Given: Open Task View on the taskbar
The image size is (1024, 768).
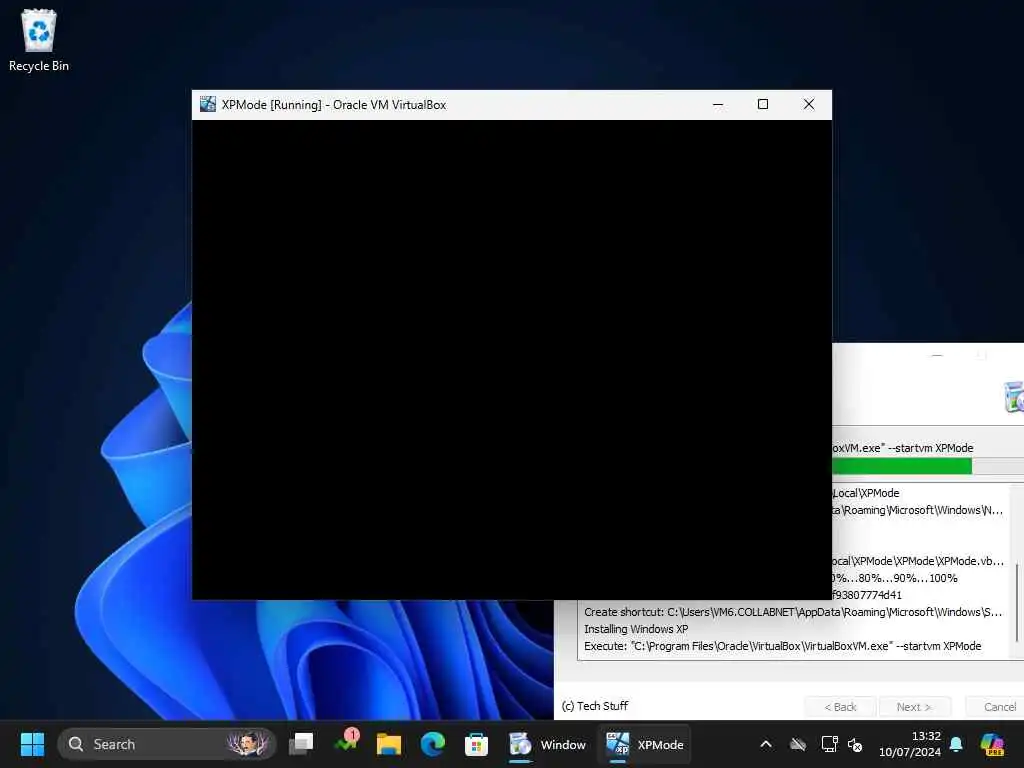Looking at the screenshot, I should pyautogui.click(x=301, y=744).
